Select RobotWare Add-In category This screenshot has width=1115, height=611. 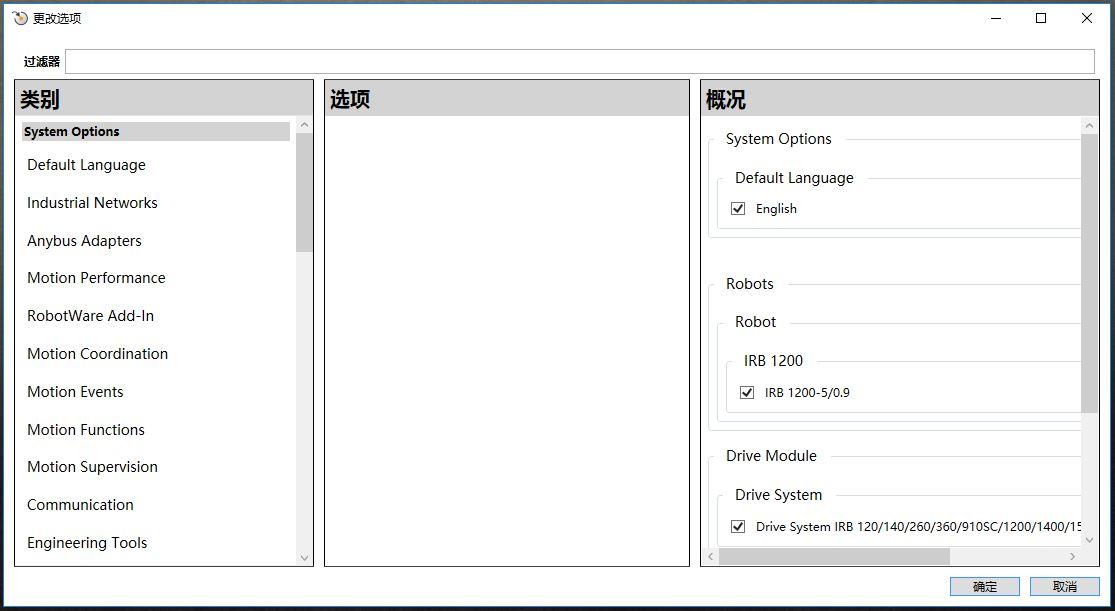click(90, 316)
